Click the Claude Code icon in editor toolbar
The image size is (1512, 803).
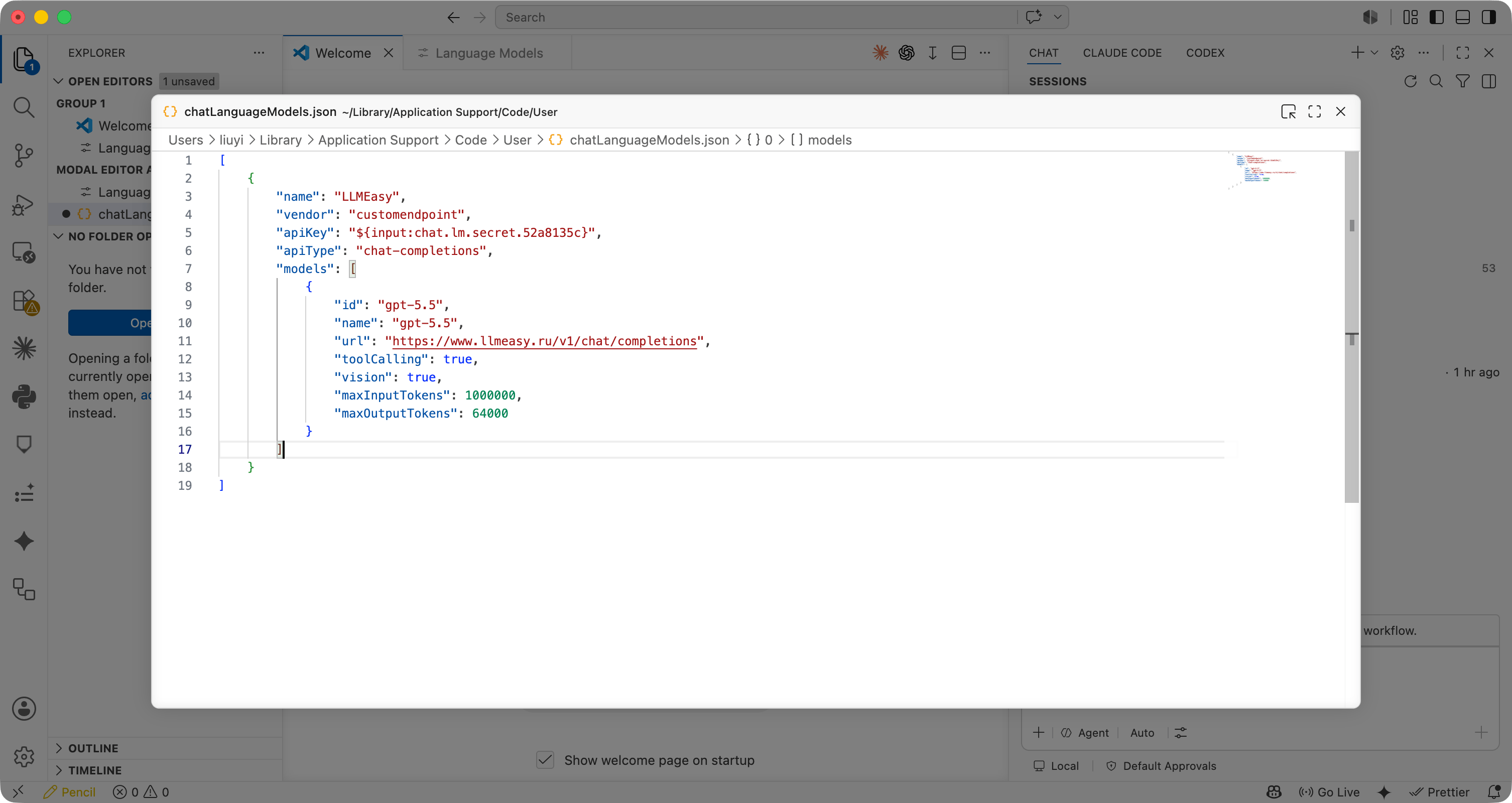[880, 53]
